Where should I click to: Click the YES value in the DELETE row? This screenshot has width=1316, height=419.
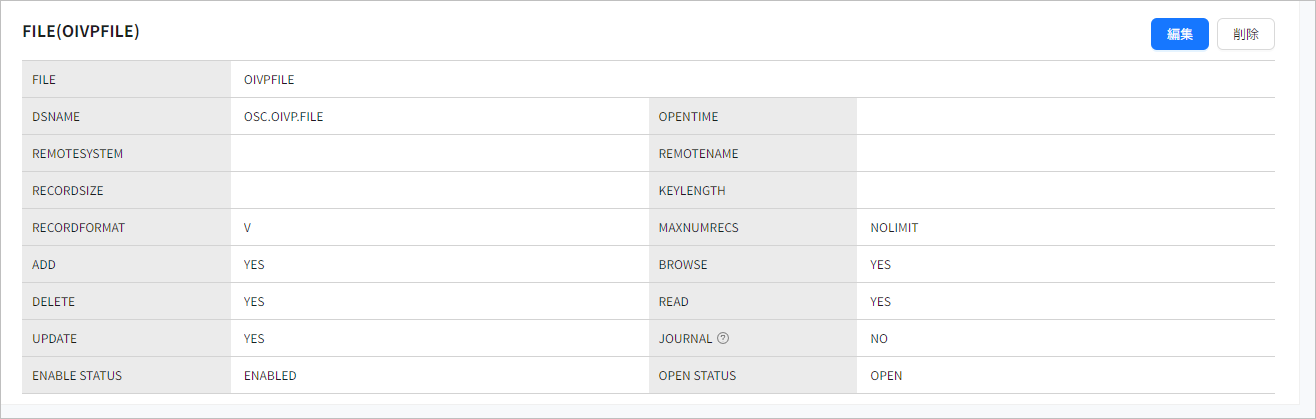254,302
